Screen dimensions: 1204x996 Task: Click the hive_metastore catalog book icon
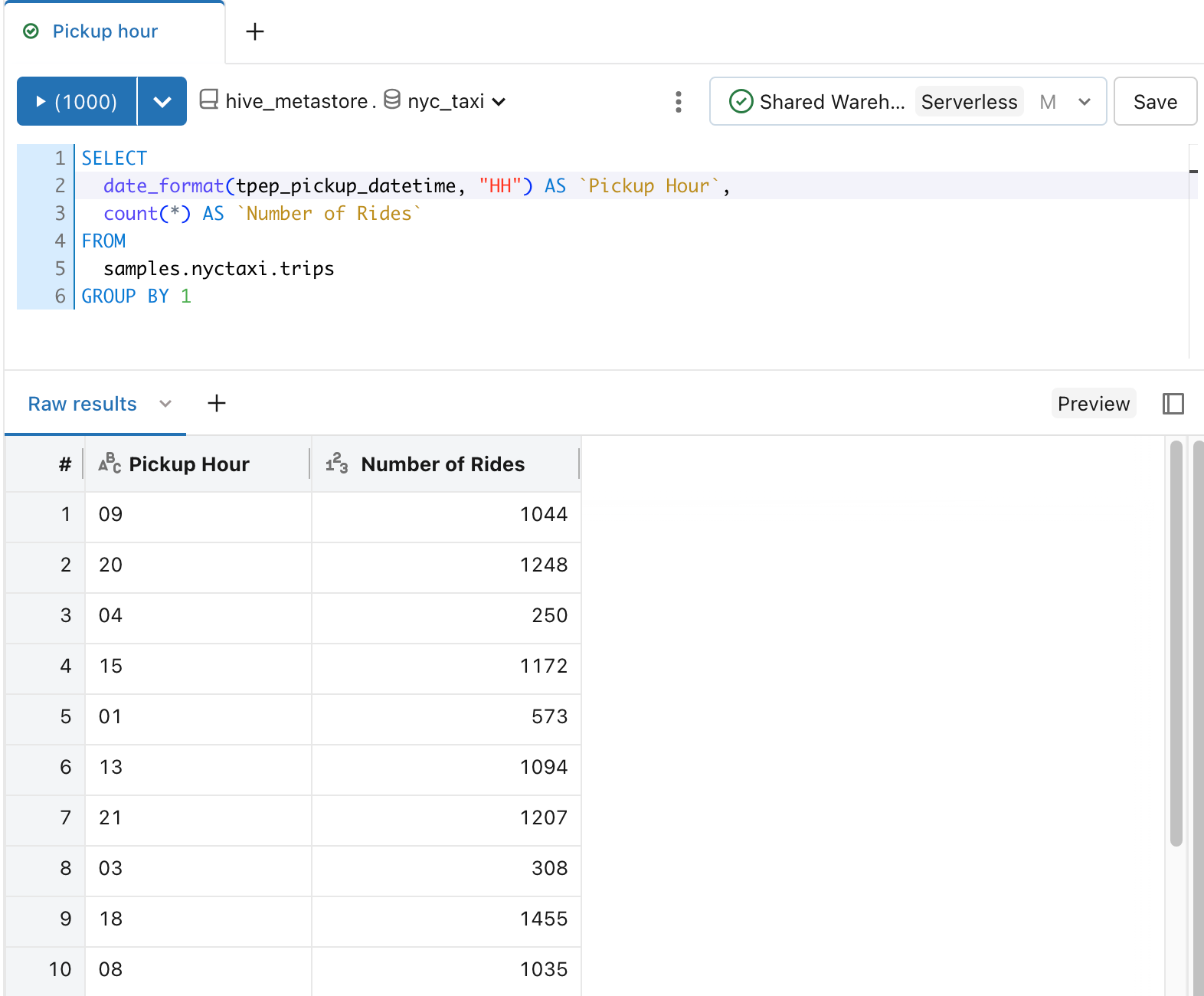click(208, 100)
